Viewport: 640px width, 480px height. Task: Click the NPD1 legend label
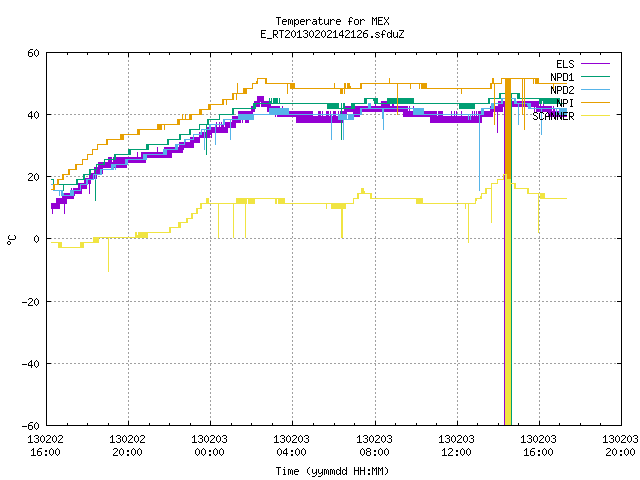pos(562,77)
